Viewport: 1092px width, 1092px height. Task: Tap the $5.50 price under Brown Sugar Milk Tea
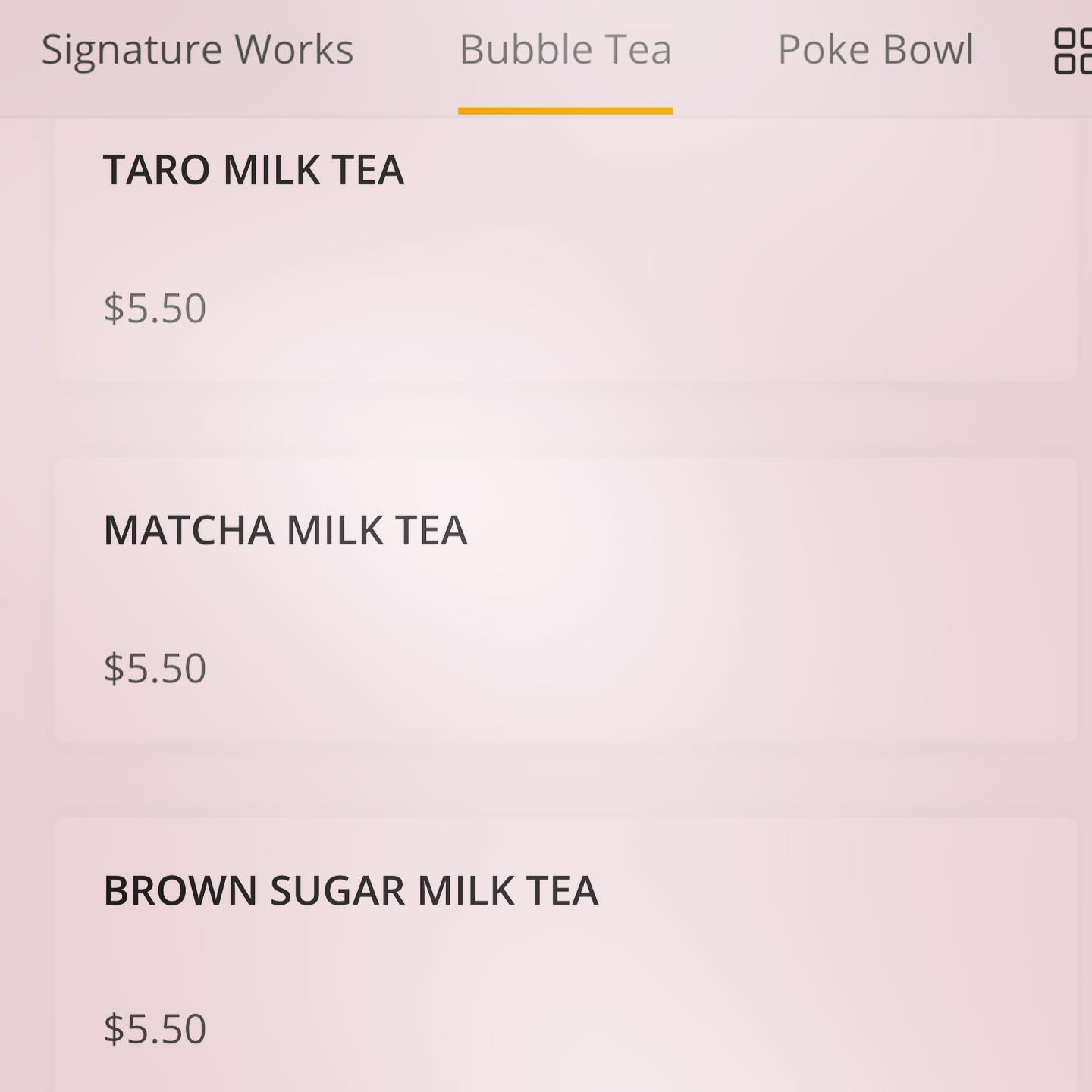click(155, 1028)
